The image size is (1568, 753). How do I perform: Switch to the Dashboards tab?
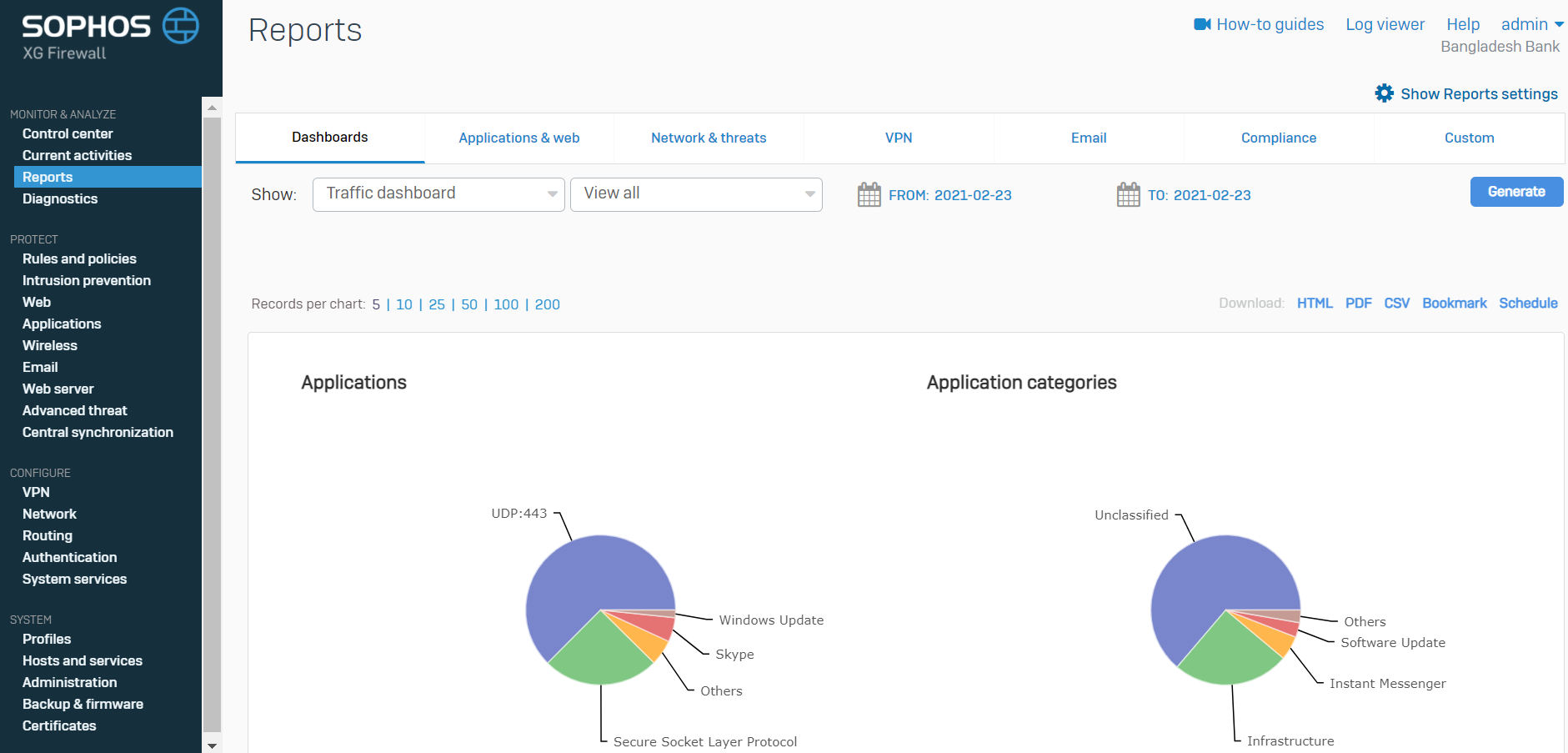click(x=330, y=138)
